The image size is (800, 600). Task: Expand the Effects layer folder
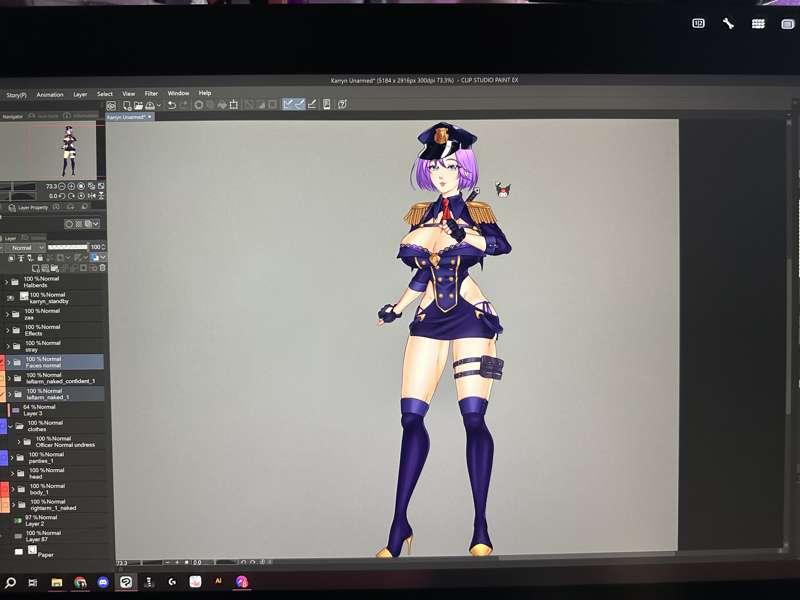(8, 331)
